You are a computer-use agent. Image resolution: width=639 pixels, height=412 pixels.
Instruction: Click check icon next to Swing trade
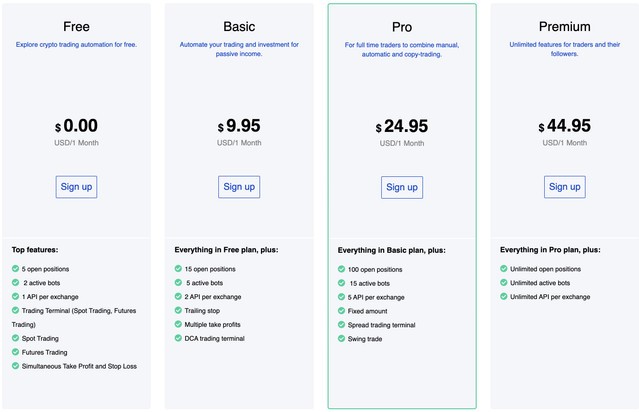(x=341, y=339)
